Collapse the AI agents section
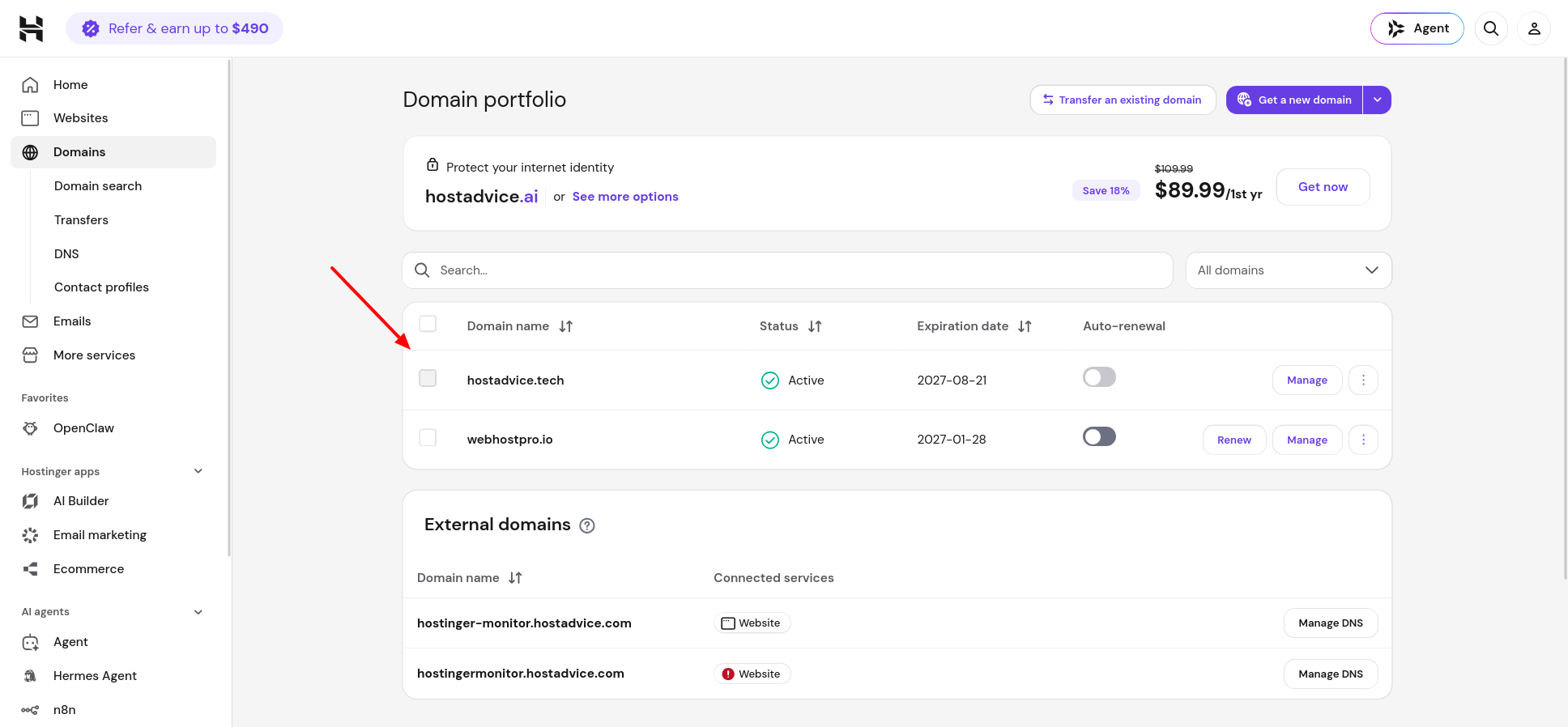Viewport: 1568px width, 727px height. (x=198, y=612)
